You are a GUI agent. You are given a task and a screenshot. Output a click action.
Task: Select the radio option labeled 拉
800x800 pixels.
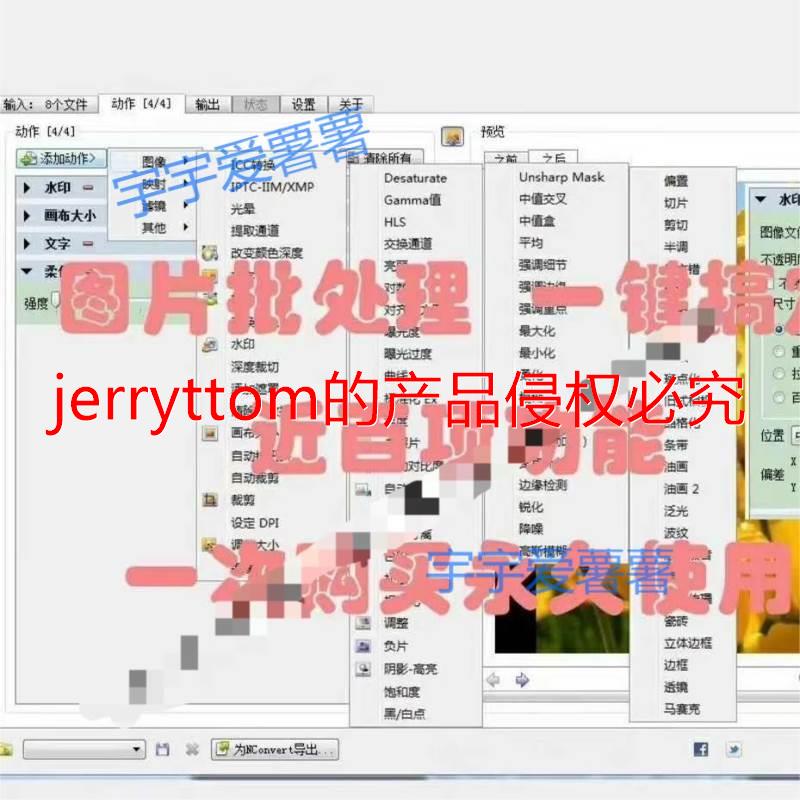point(779,373)
